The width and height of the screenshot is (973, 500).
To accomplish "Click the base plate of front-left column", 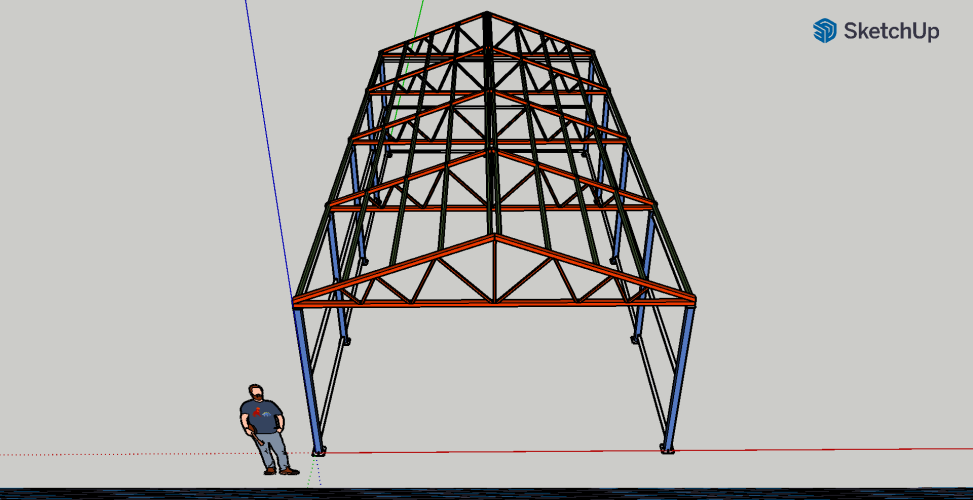I will [318, 452].
